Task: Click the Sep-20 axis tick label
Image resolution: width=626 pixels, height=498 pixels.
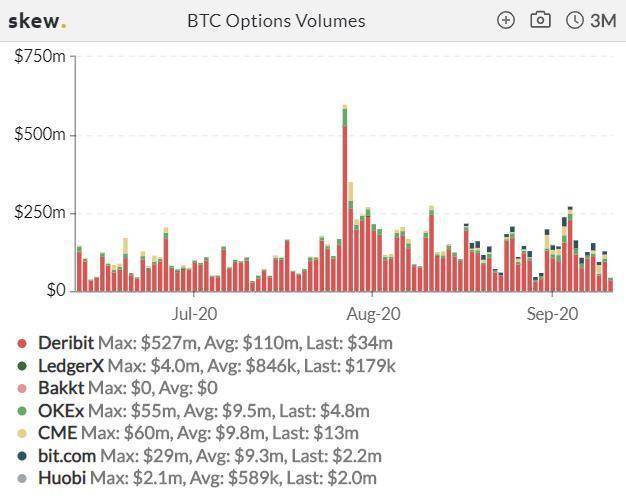Action: pyautogui.click(x=552, y=314)
